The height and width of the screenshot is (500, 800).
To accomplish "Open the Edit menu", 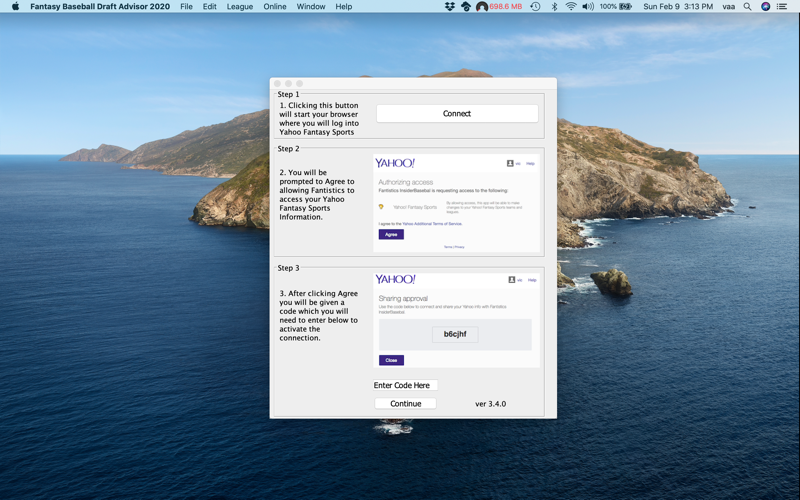I will (209, 7).
